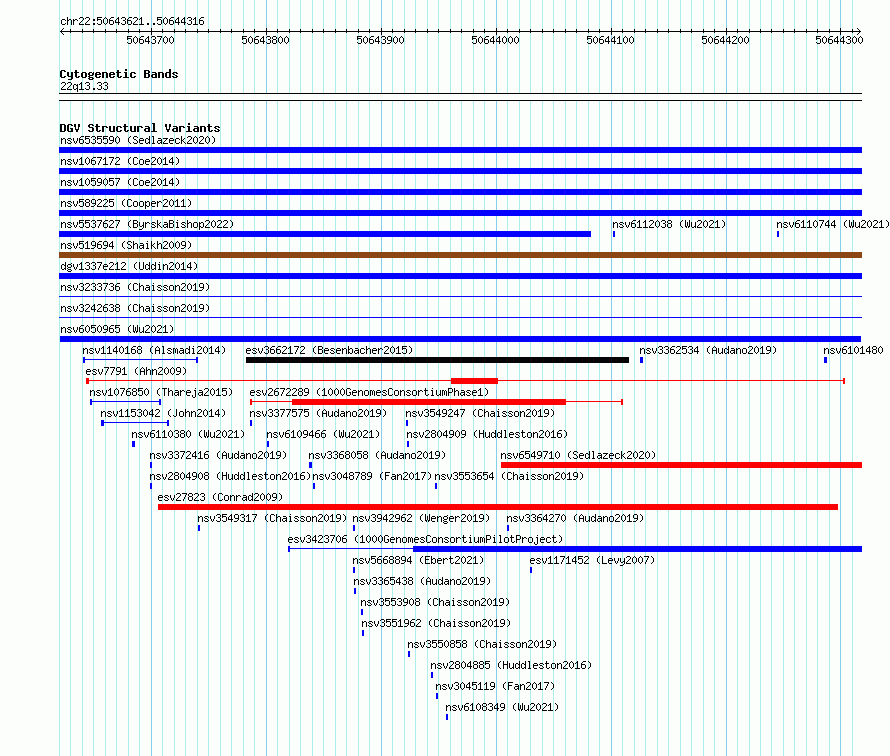The width and height of the screenshot is (890, 756).
Task: Click the DGV Structural Variants track title
Action: pyautogui.click(x=140, y=128)
